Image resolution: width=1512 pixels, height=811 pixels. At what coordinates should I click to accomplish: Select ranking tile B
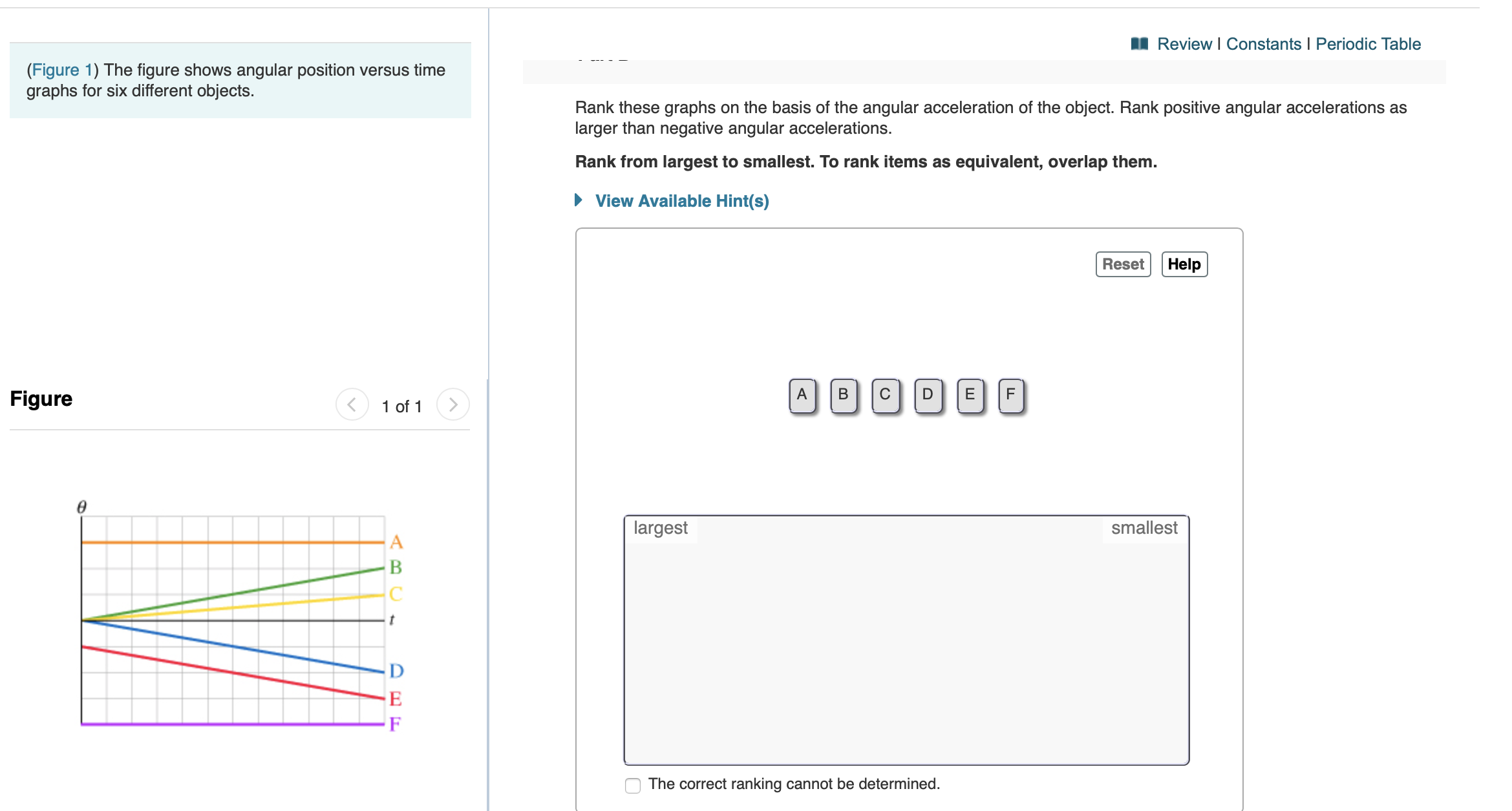tap(844, 395)
